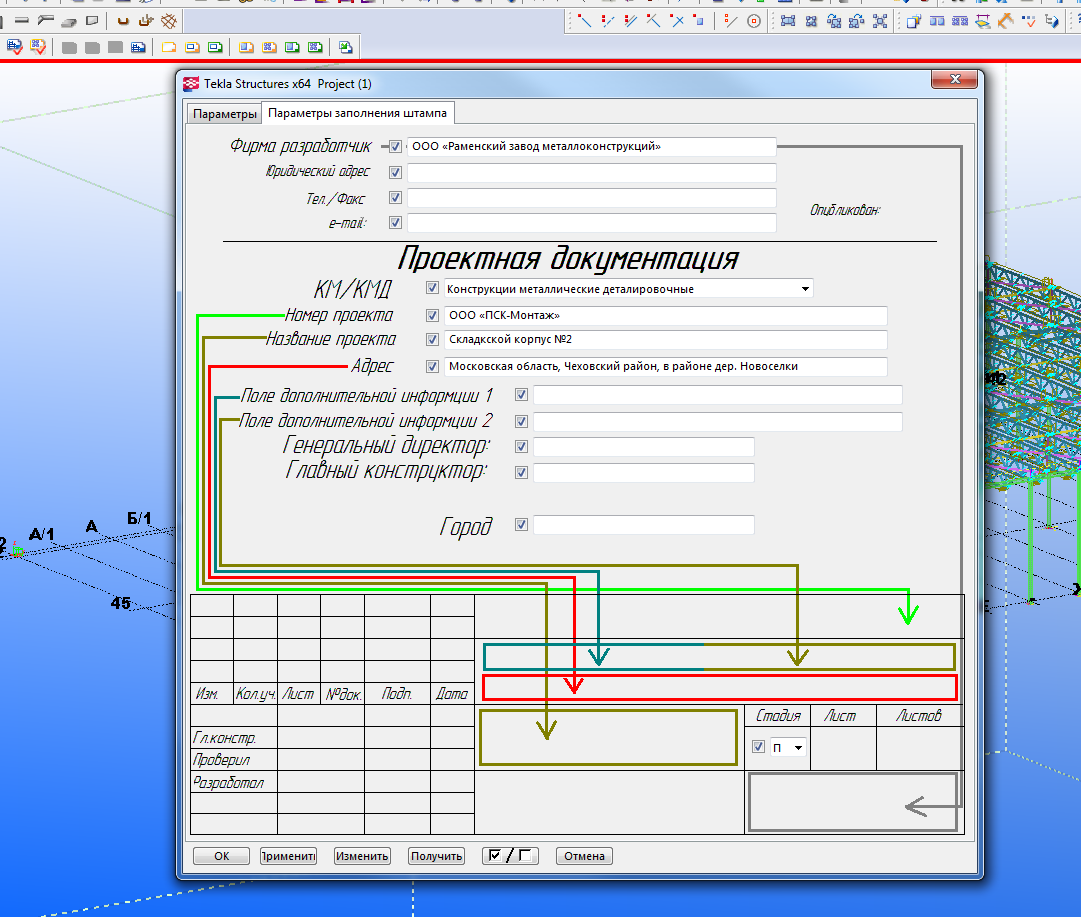The width and height of the screenshot is (1081, 917).
Task: Toggle the Город checkbox
Action: click(520, 525)
